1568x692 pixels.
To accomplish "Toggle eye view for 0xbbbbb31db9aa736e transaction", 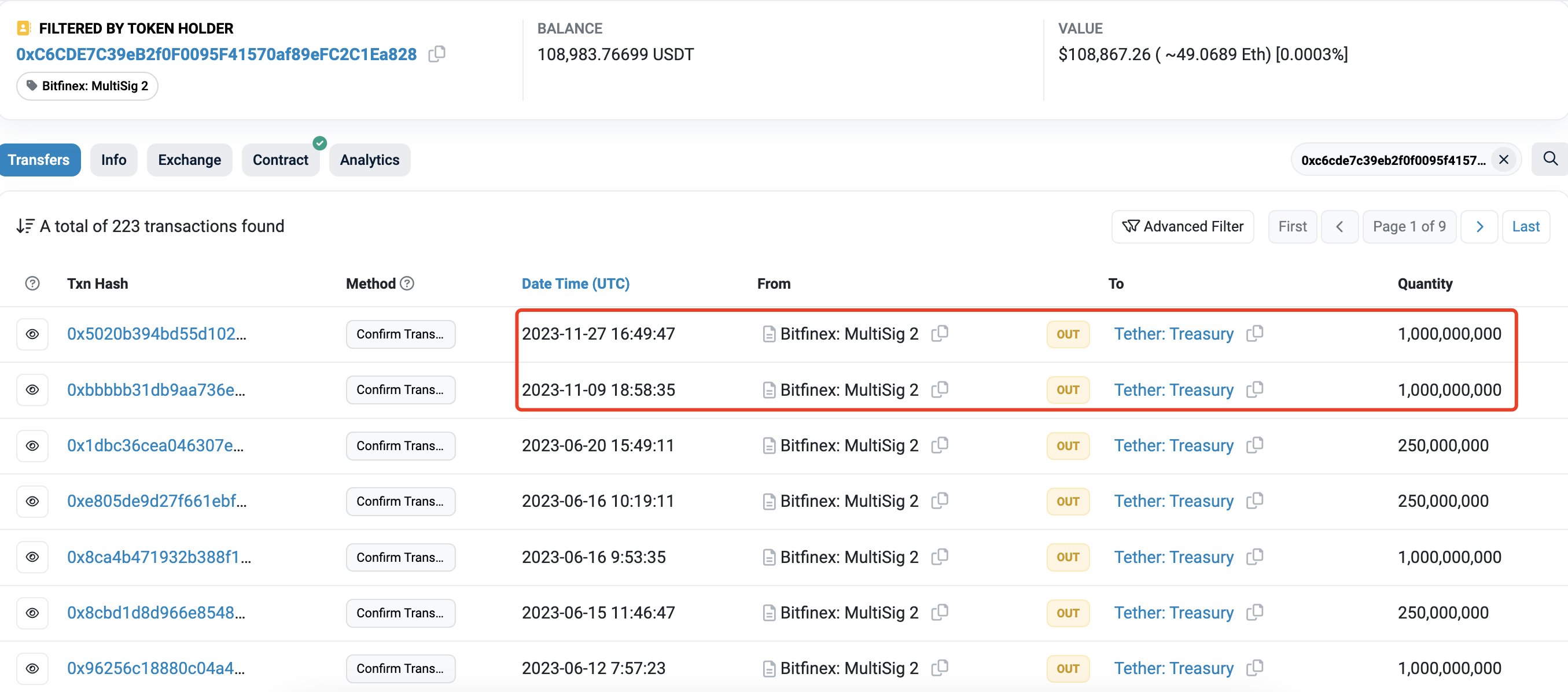I will (32, 389).
